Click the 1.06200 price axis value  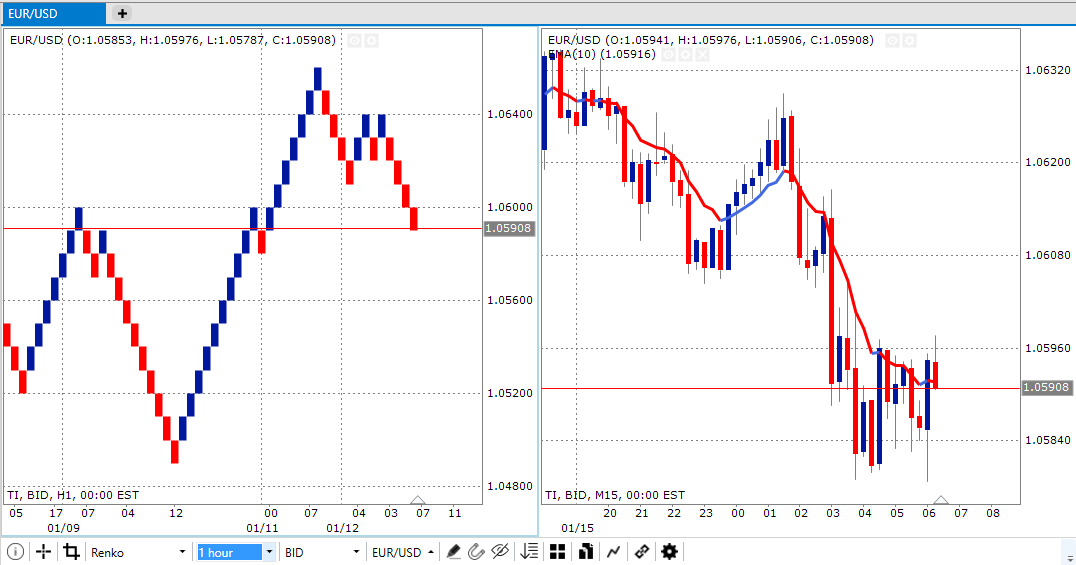tap(1047, 162)
